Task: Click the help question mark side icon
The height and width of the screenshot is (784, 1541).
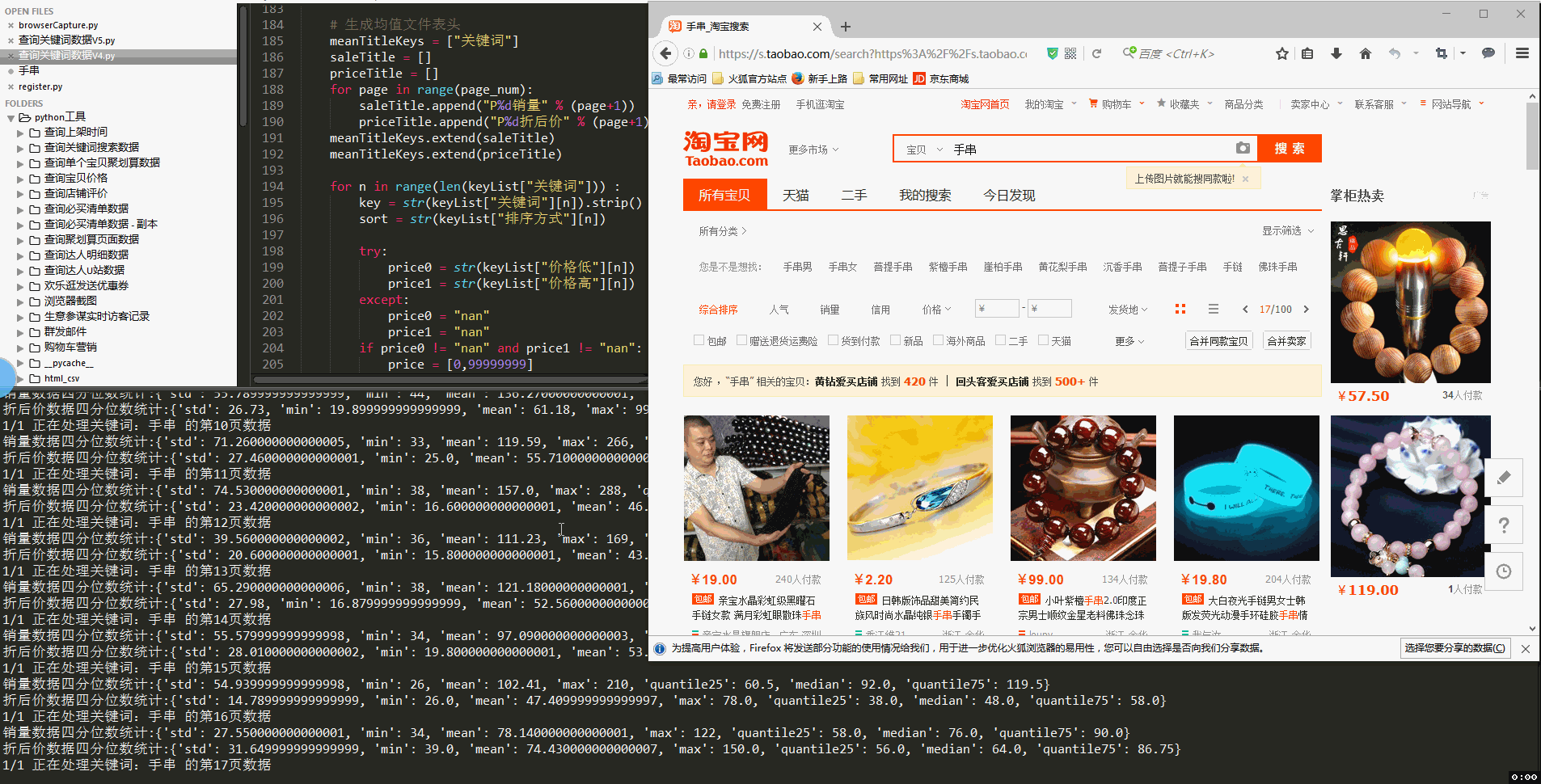Action: tap(1504, 525)
